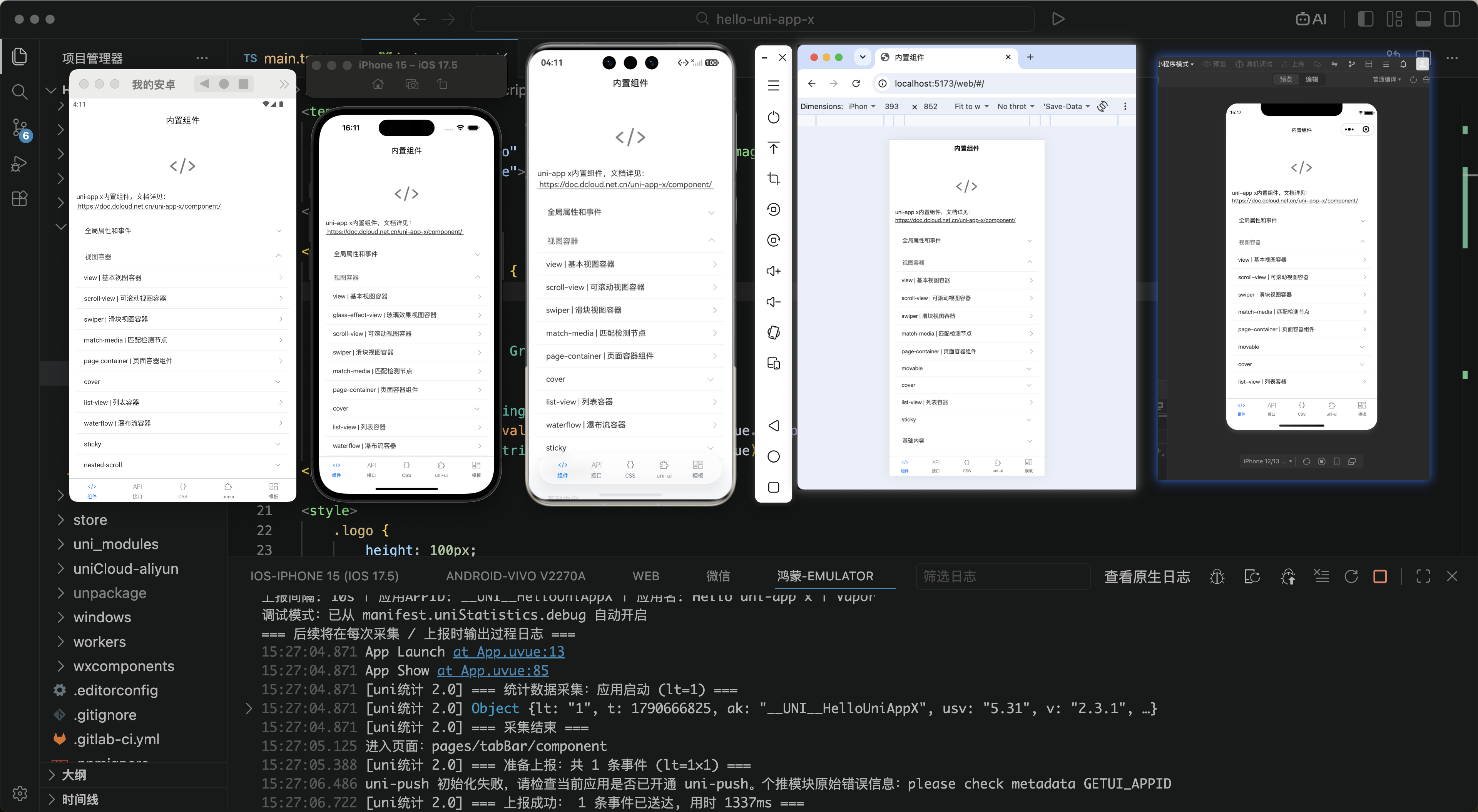Select 编辑 mode in mini-program devtools
Image resolution: width=1478 pixels, height=812 pixels.
pos(1312,79)
